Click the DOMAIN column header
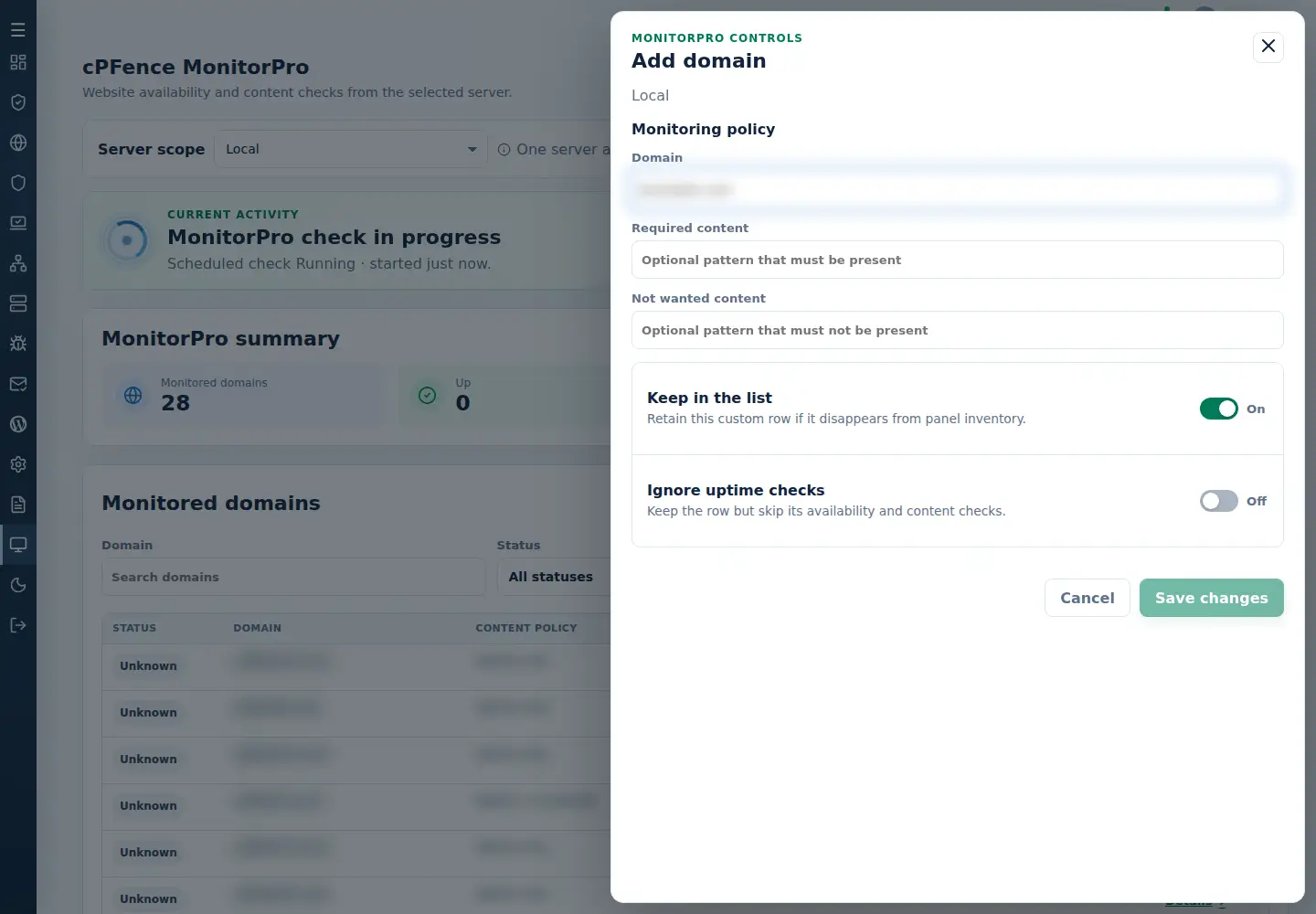Viewport: 1316px width, 914px height. [x=257, y=628]
